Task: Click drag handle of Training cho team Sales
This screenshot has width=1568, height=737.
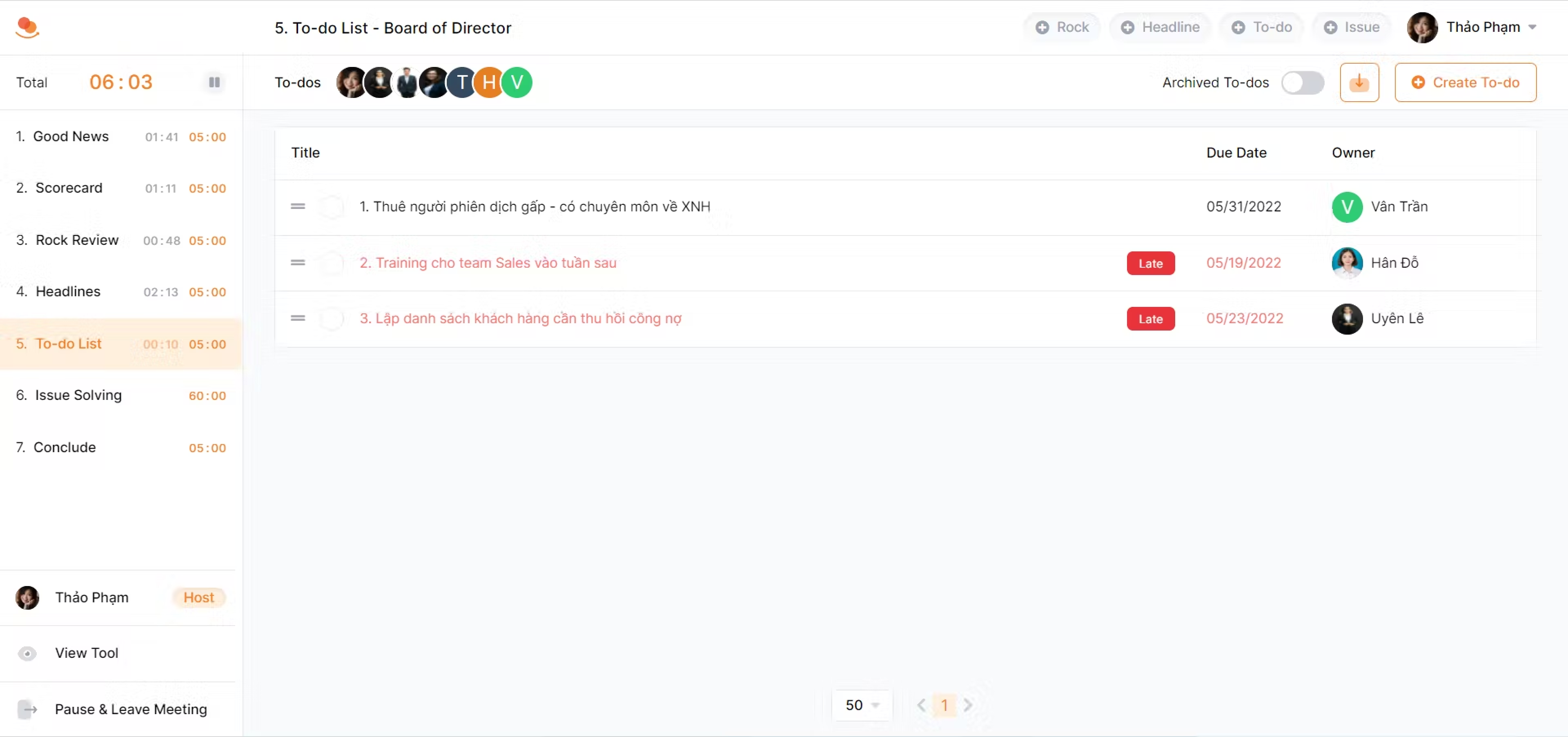Action: [x=298, y=263]
